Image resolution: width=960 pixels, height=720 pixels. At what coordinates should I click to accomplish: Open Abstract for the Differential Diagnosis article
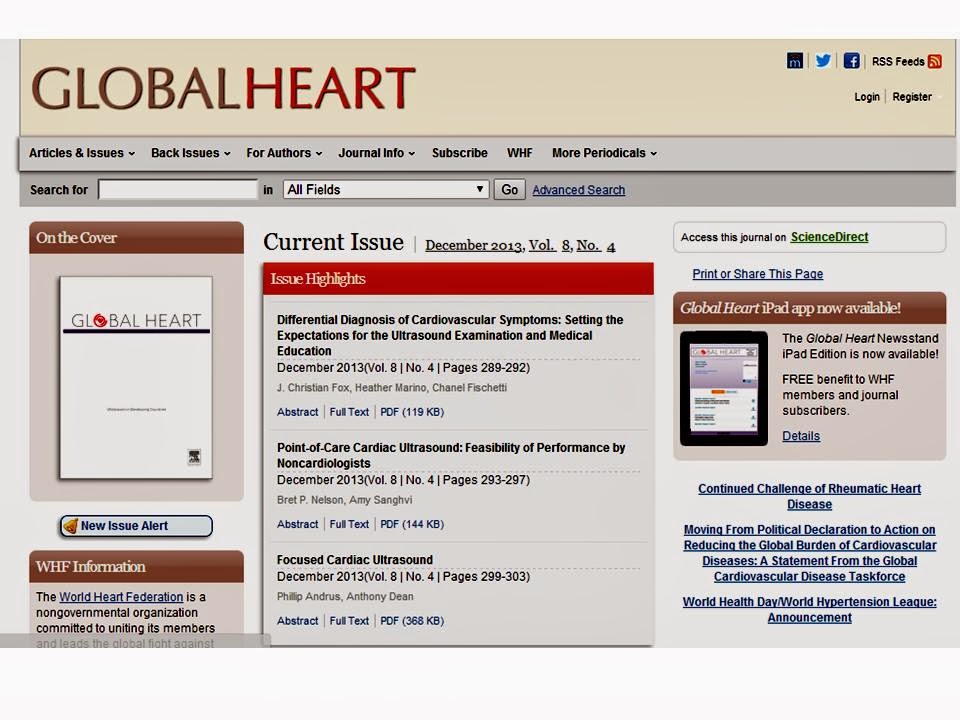[x=298, y=412]
